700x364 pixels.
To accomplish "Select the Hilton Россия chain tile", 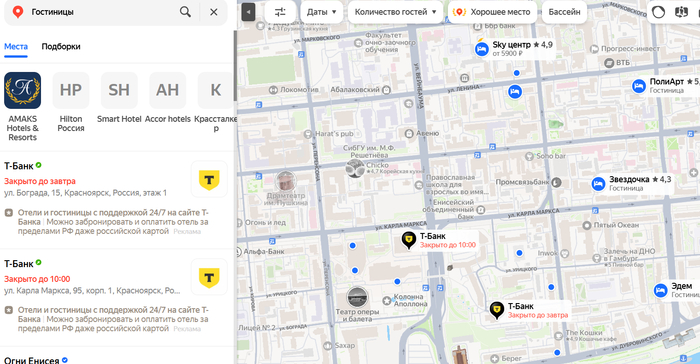I will (x=71, y=103).
